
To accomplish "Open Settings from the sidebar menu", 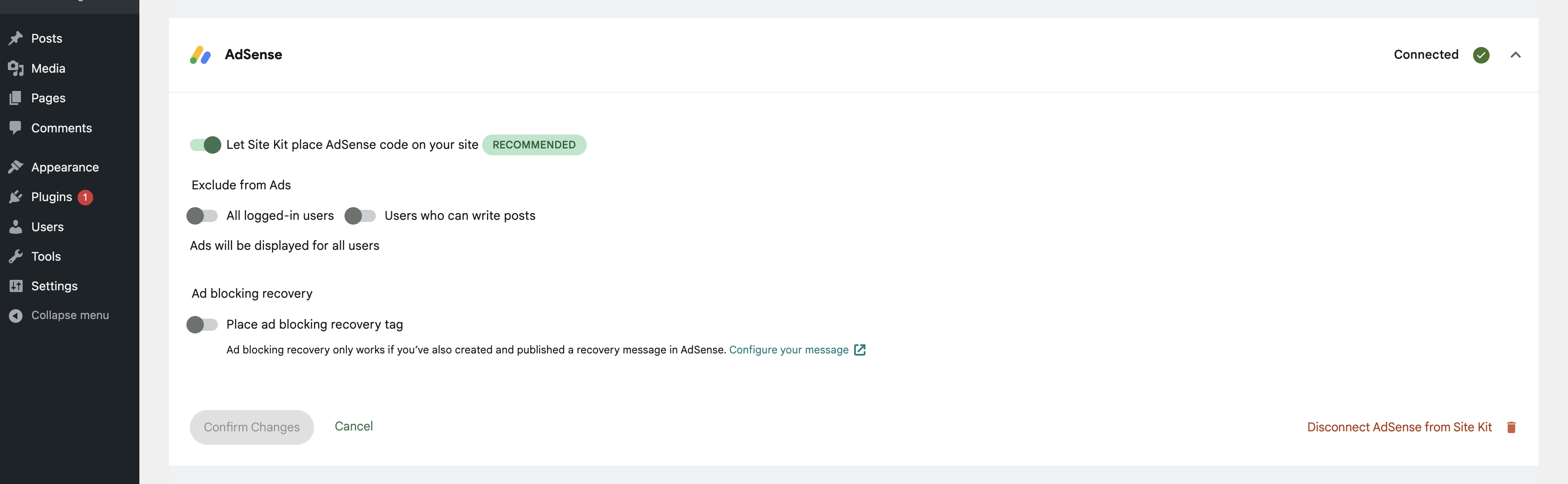I will (x=54, y=286).
